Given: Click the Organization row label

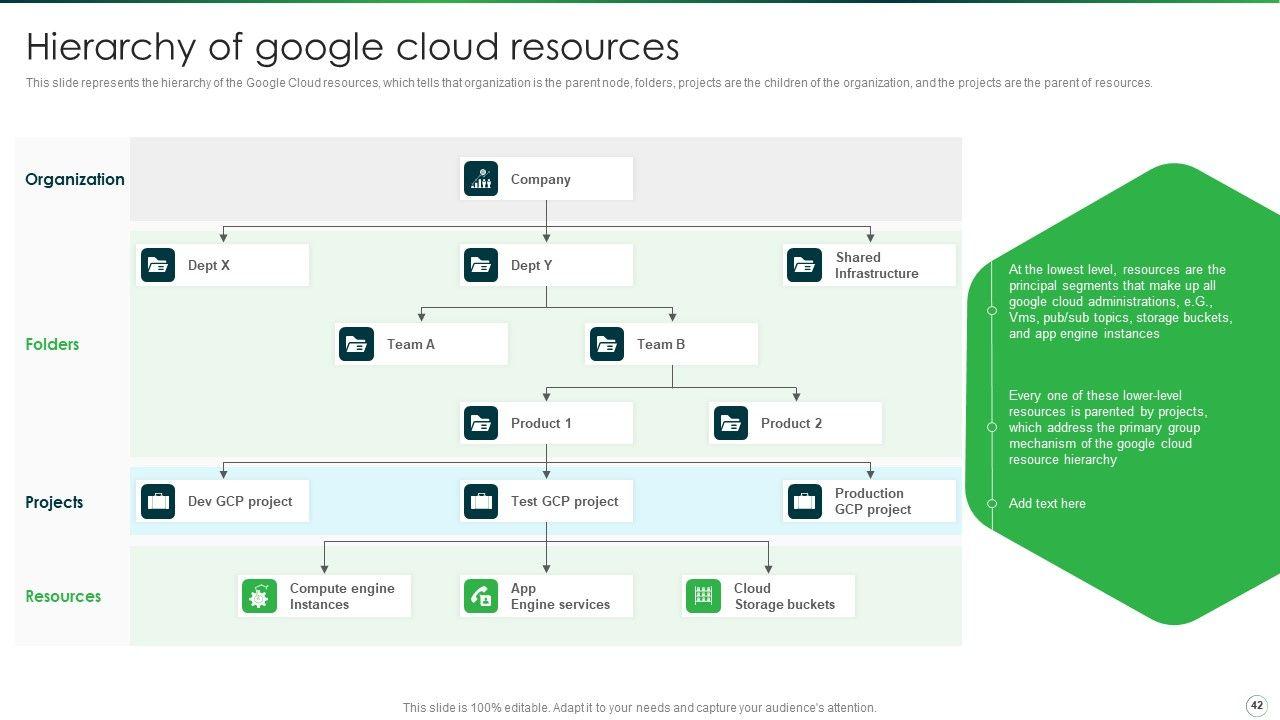Looking at the screenshot, I should [x=75, y=179].
